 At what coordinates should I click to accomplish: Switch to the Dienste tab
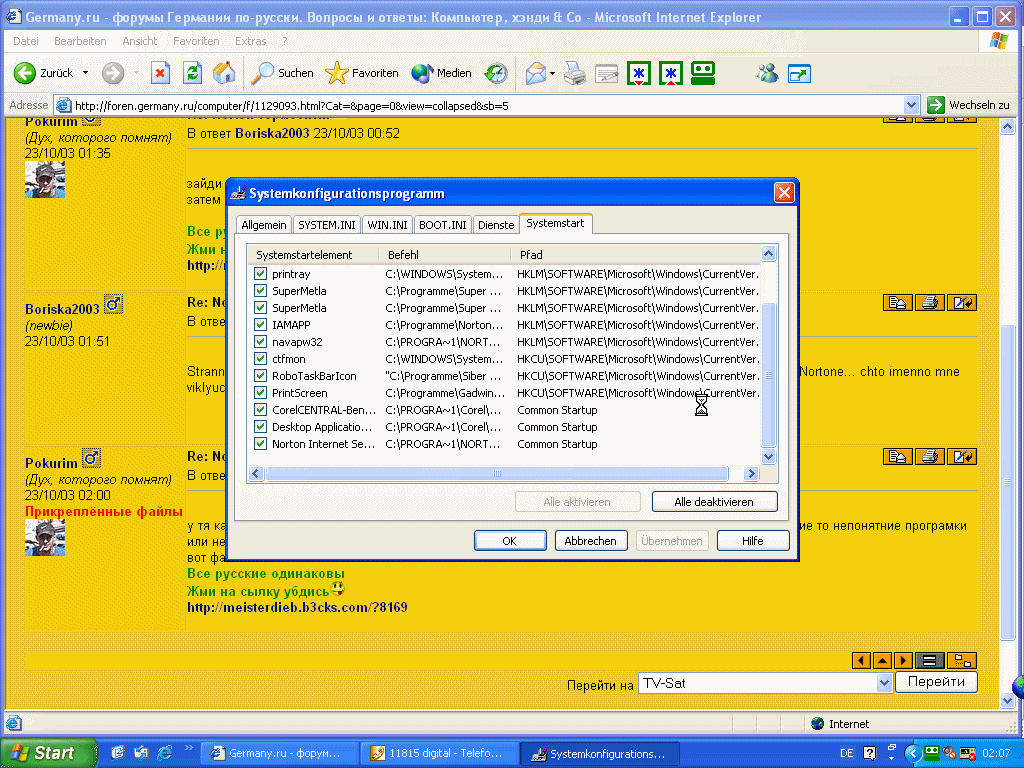click(x=496, y=225)
